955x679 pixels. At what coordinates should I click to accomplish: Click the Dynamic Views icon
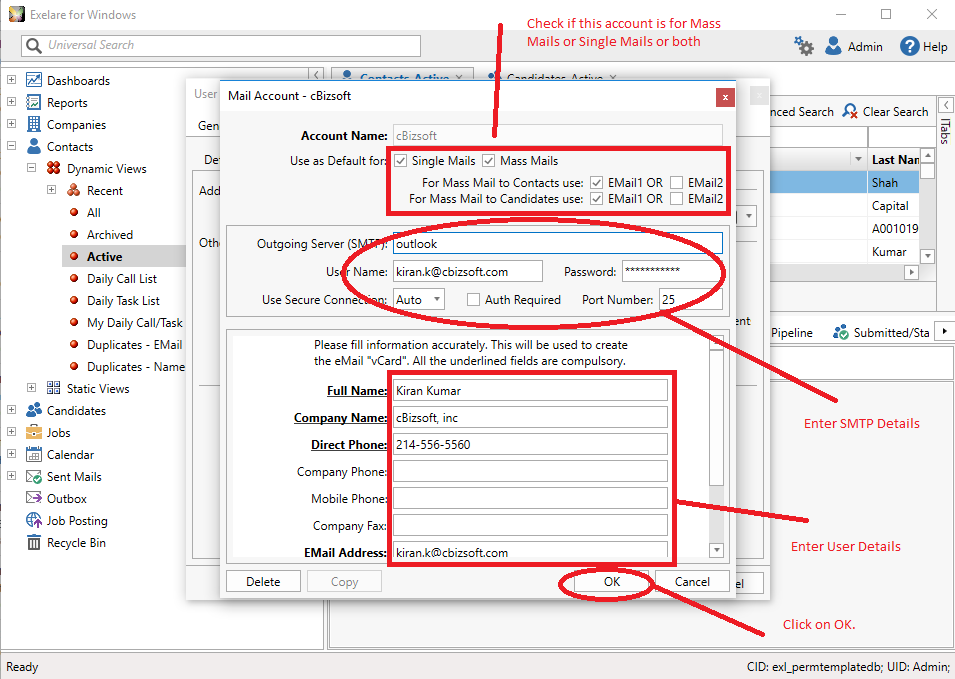point(54,168)
